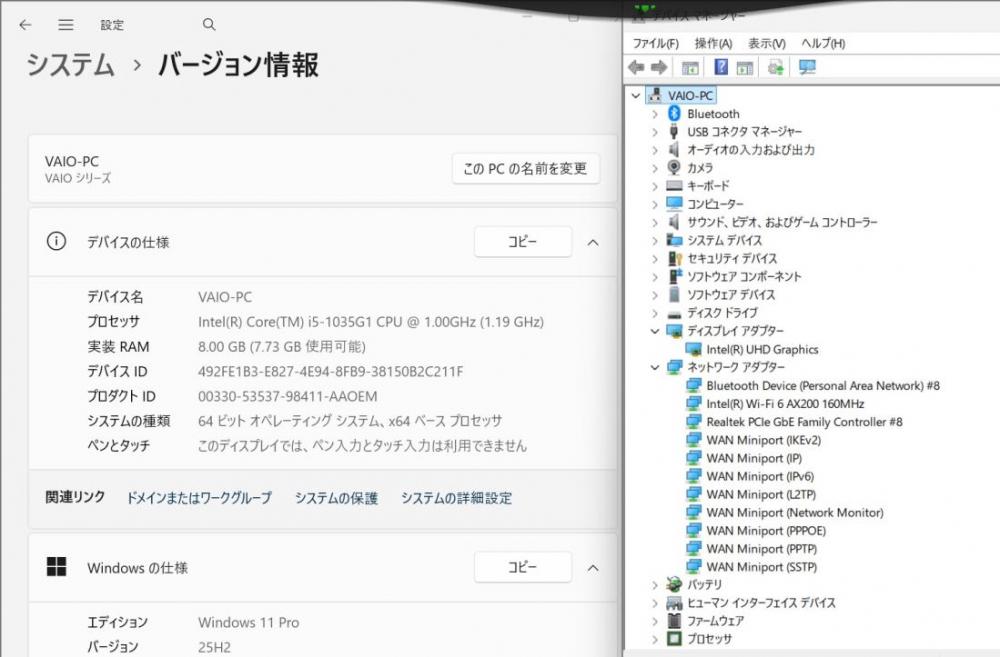Image resolution: width=1000 pixels, height=657 pixels.
Task: Click the ヒューマン インターフェイス デバイス icon
Action: click(674, 603)
